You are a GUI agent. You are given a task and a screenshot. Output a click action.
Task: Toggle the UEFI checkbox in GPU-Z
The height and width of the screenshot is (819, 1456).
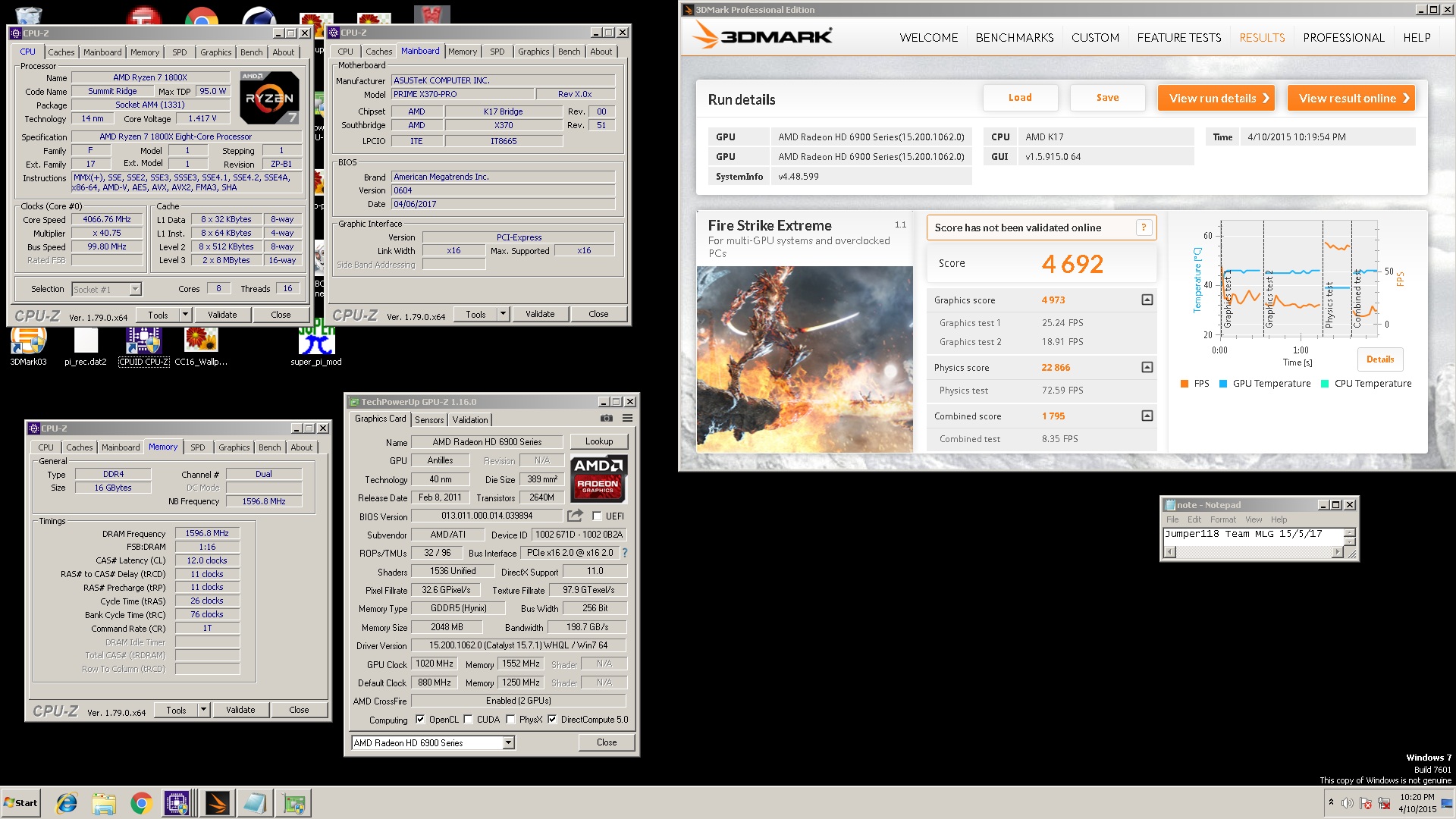click(598, 516)
